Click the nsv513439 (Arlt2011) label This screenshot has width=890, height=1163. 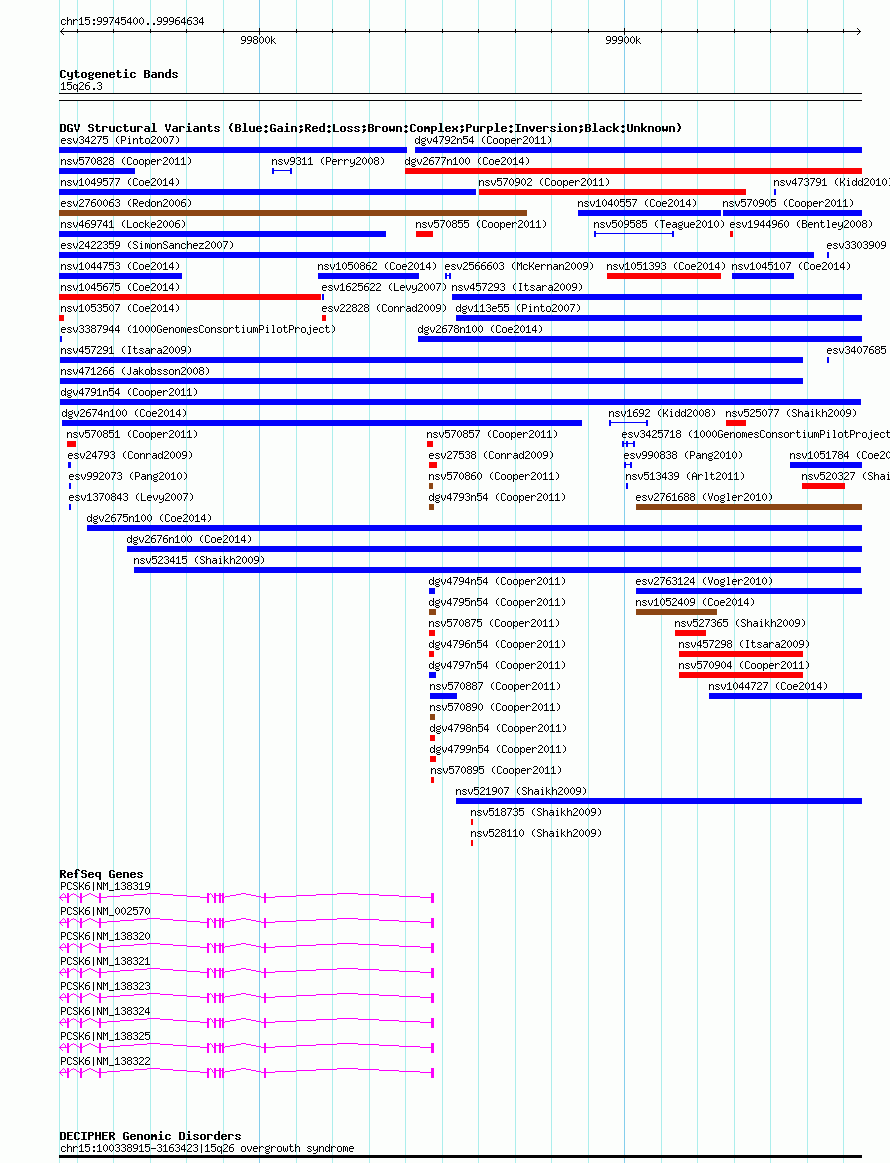click(685, 476)
